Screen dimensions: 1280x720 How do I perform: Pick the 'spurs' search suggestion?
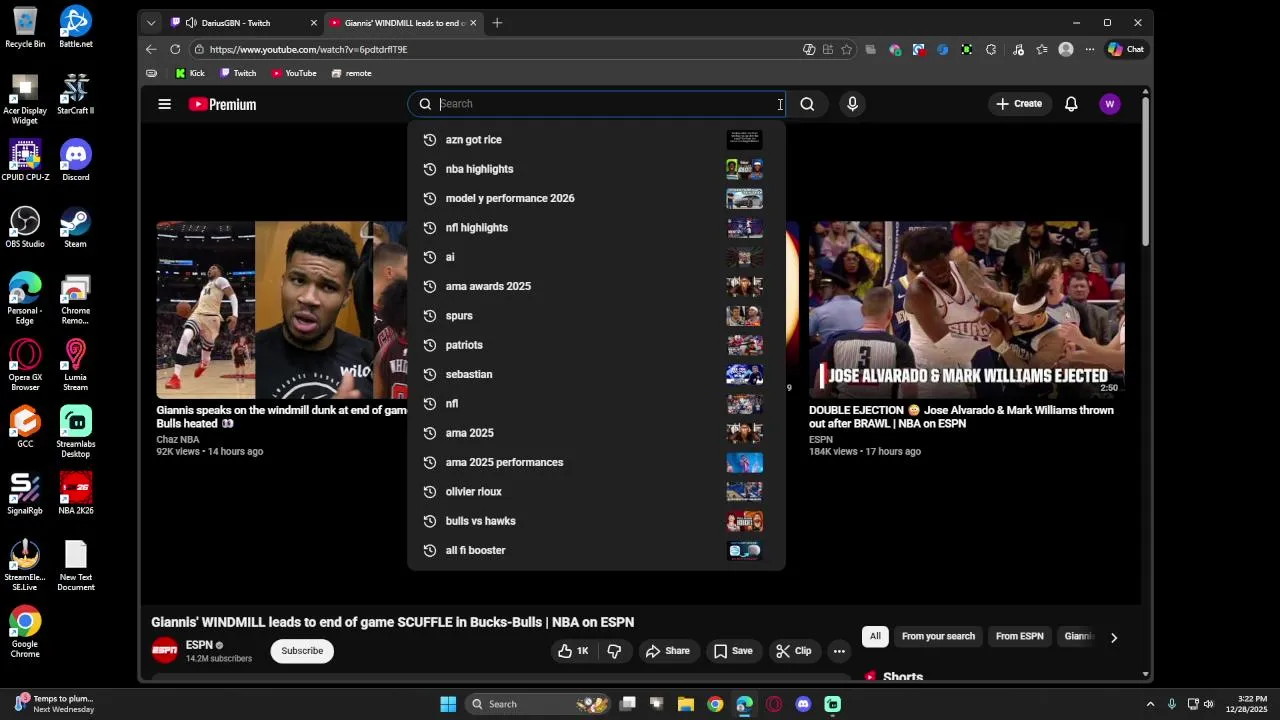tap(596, 316)
